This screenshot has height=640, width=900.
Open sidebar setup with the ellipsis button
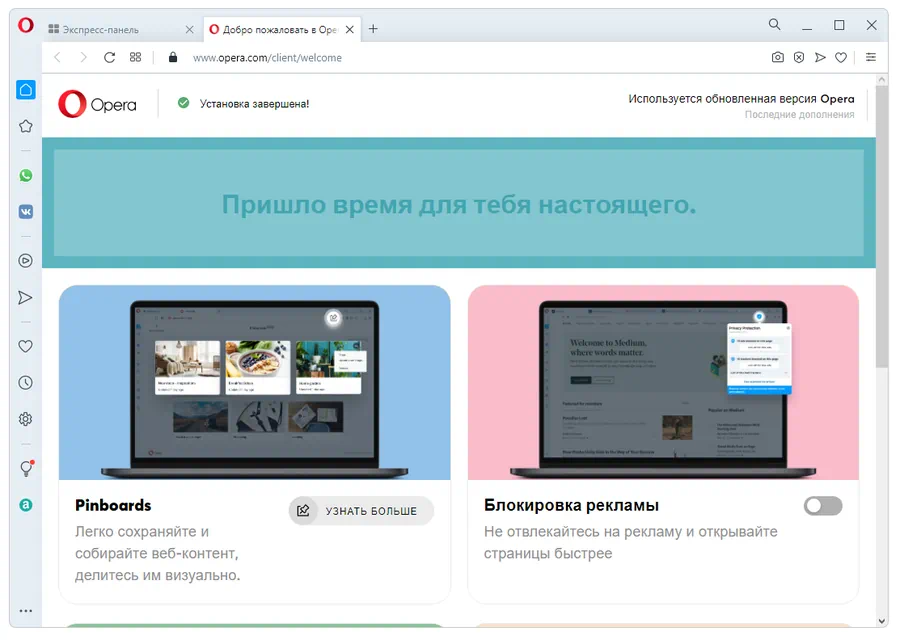pyautogui.click(x=25, y=611)
